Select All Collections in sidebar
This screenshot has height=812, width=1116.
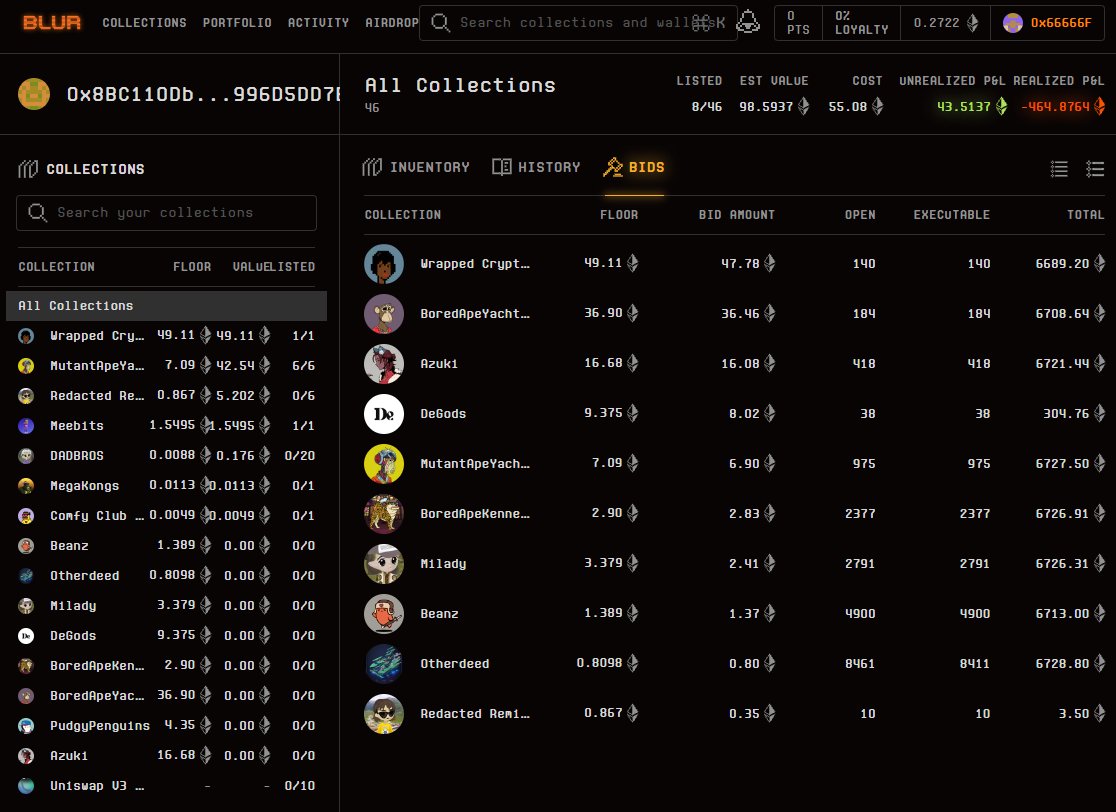point(167,305)
